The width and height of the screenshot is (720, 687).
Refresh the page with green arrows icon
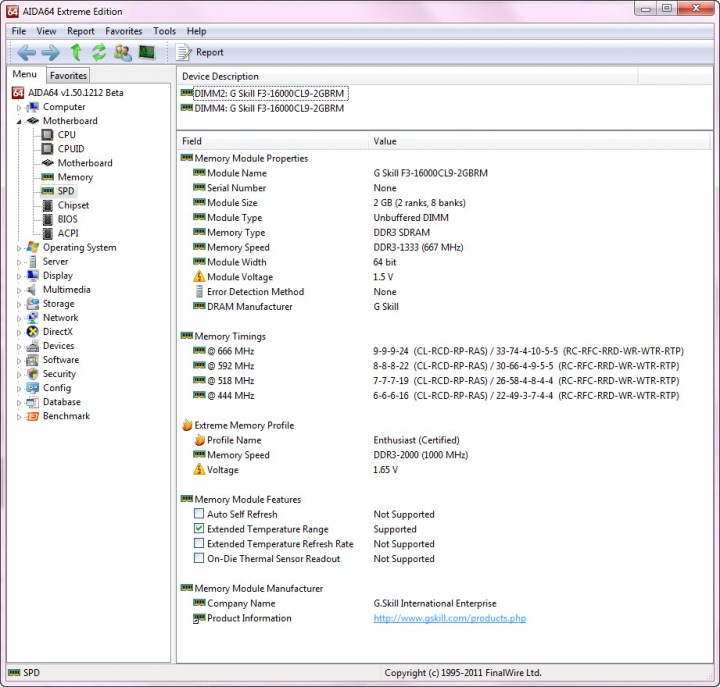click(99, 52)
